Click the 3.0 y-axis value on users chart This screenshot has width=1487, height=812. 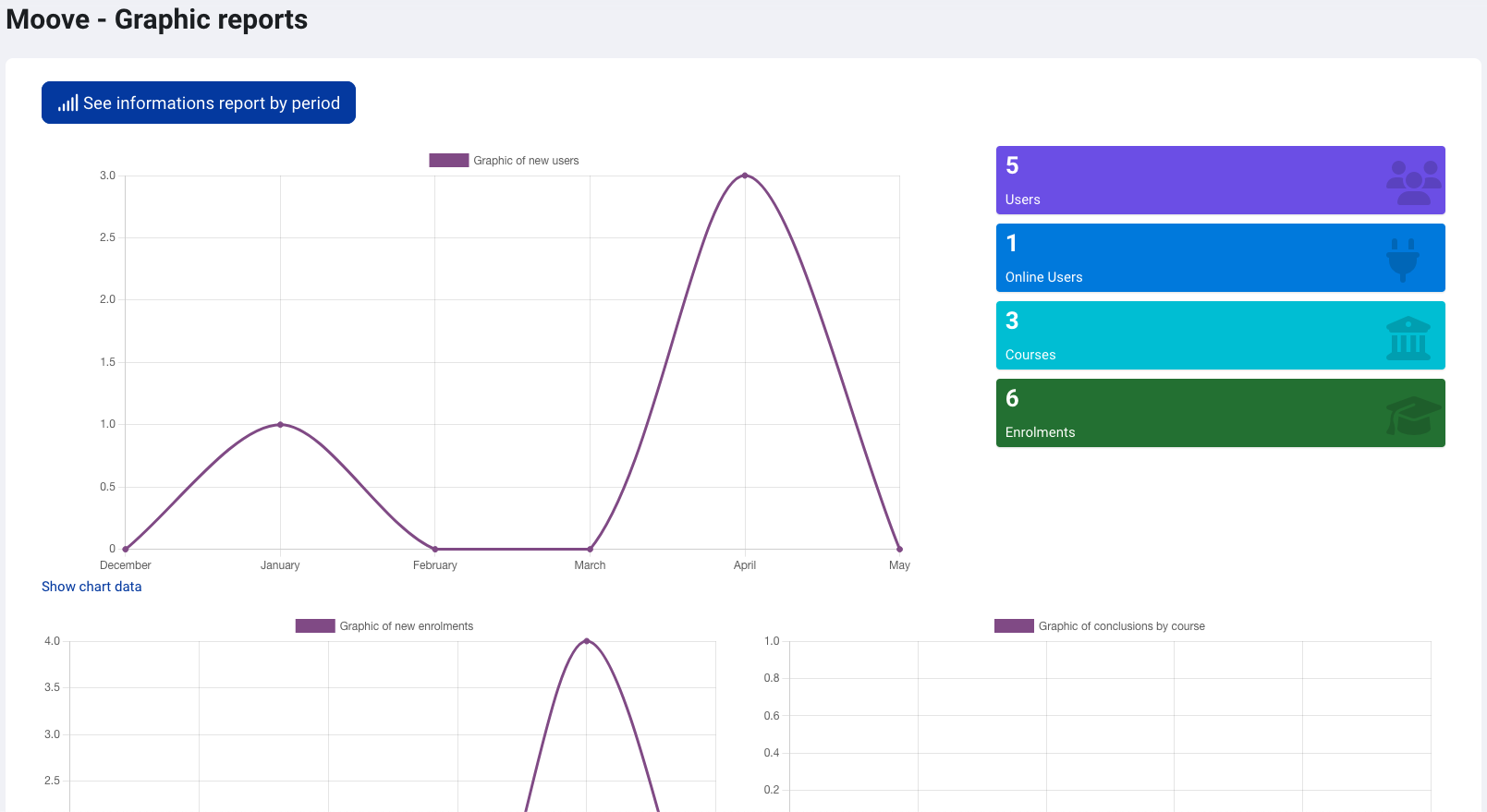108,176
